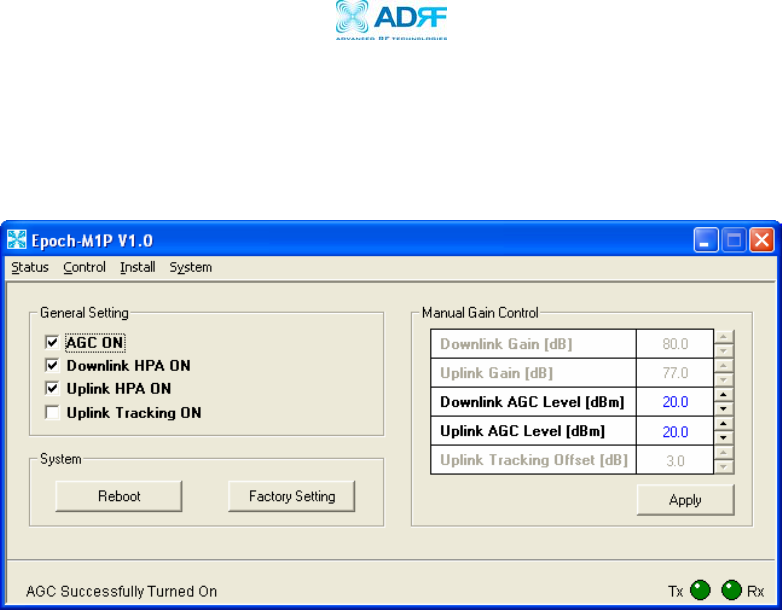Click the Epoch-M1P title bar app icon
The height and width of the screenshot is (610, 782).
coord(16,240)
